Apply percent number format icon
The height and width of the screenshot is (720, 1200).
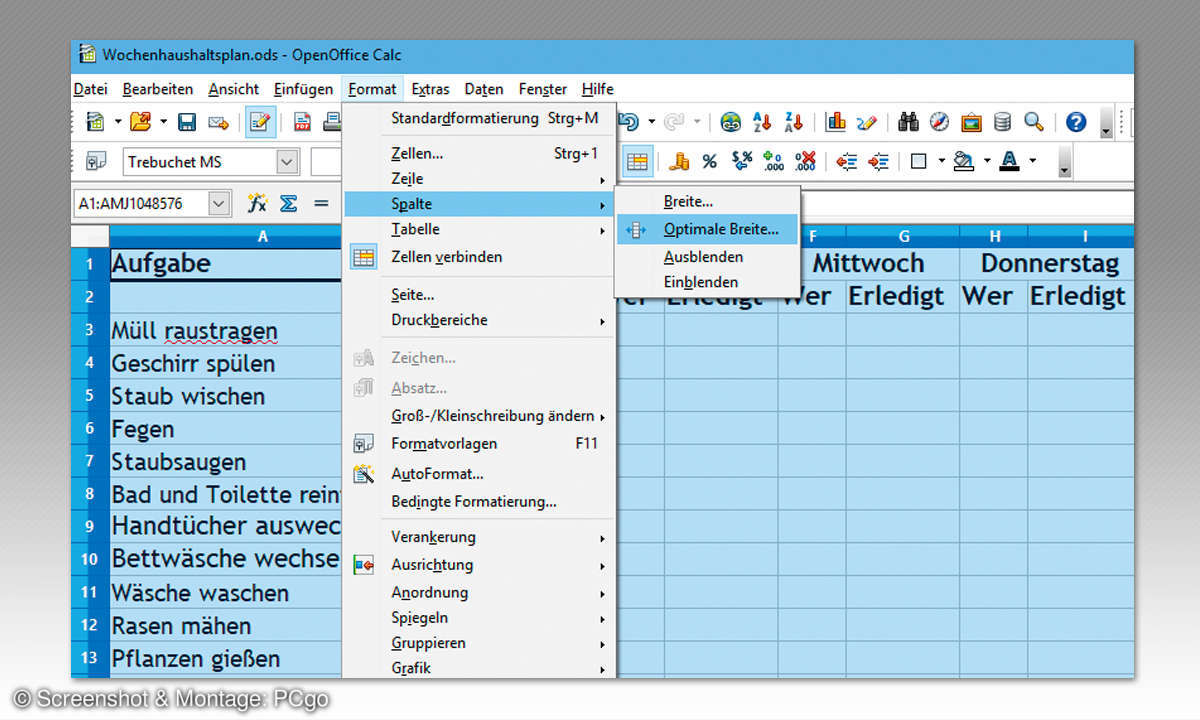tap(710, 162)
